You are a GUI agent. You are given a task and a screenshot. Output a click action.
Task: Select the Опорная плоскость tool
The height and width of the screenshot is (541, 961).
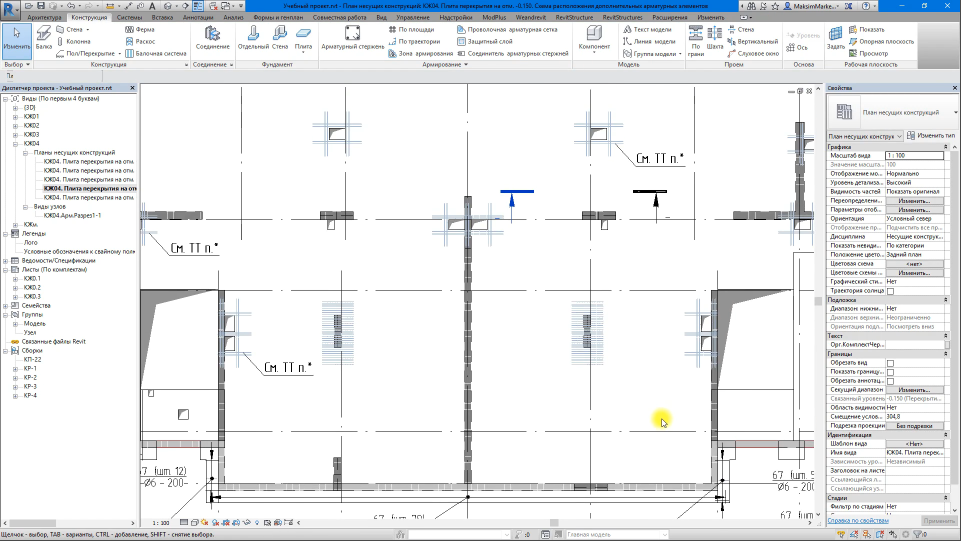881,42
